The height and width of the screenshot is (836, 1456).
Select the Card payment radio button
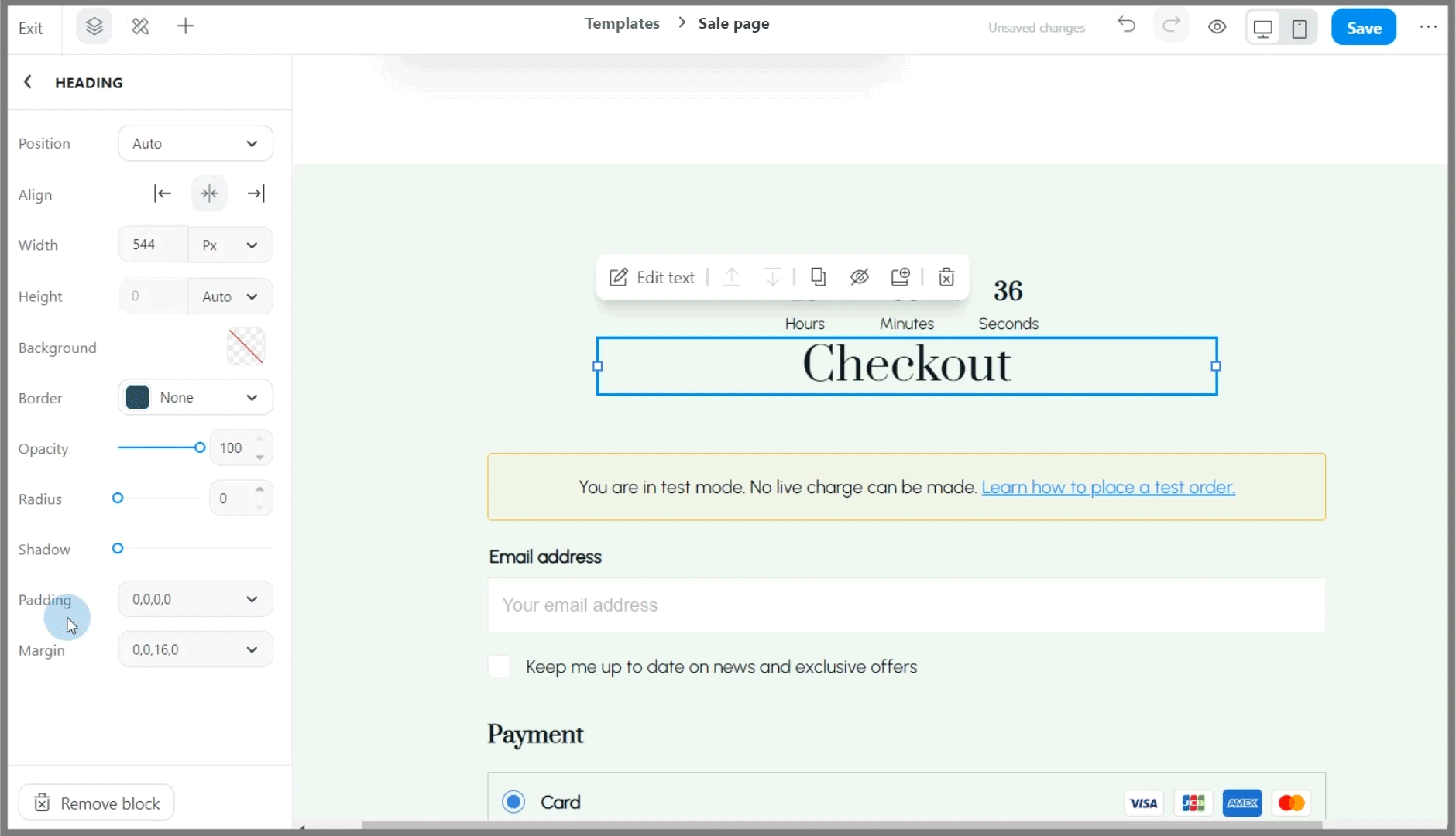tap(513, 802)
